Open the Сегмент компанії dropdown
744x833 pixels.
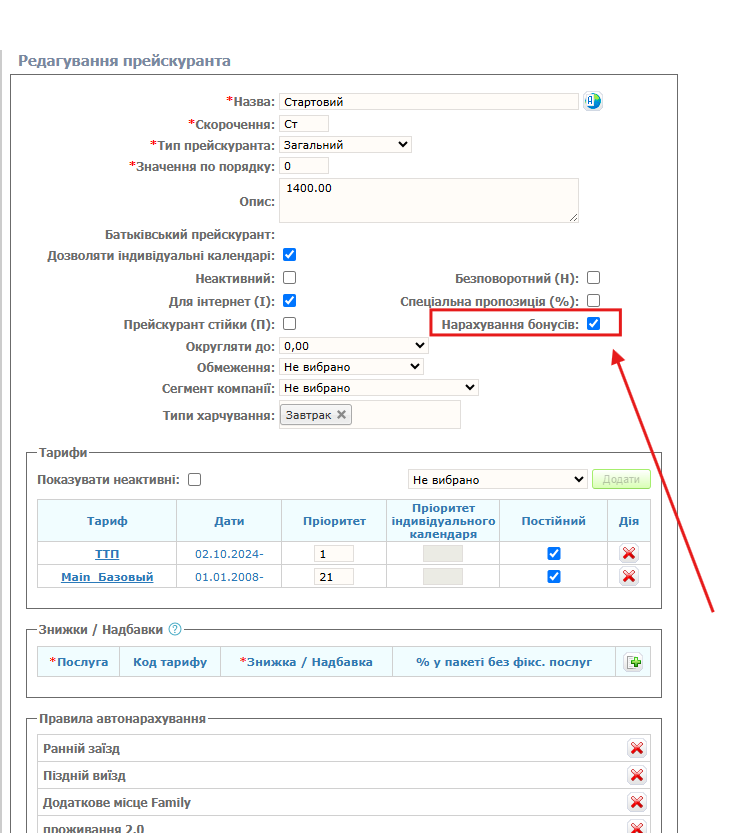[378, 388]
